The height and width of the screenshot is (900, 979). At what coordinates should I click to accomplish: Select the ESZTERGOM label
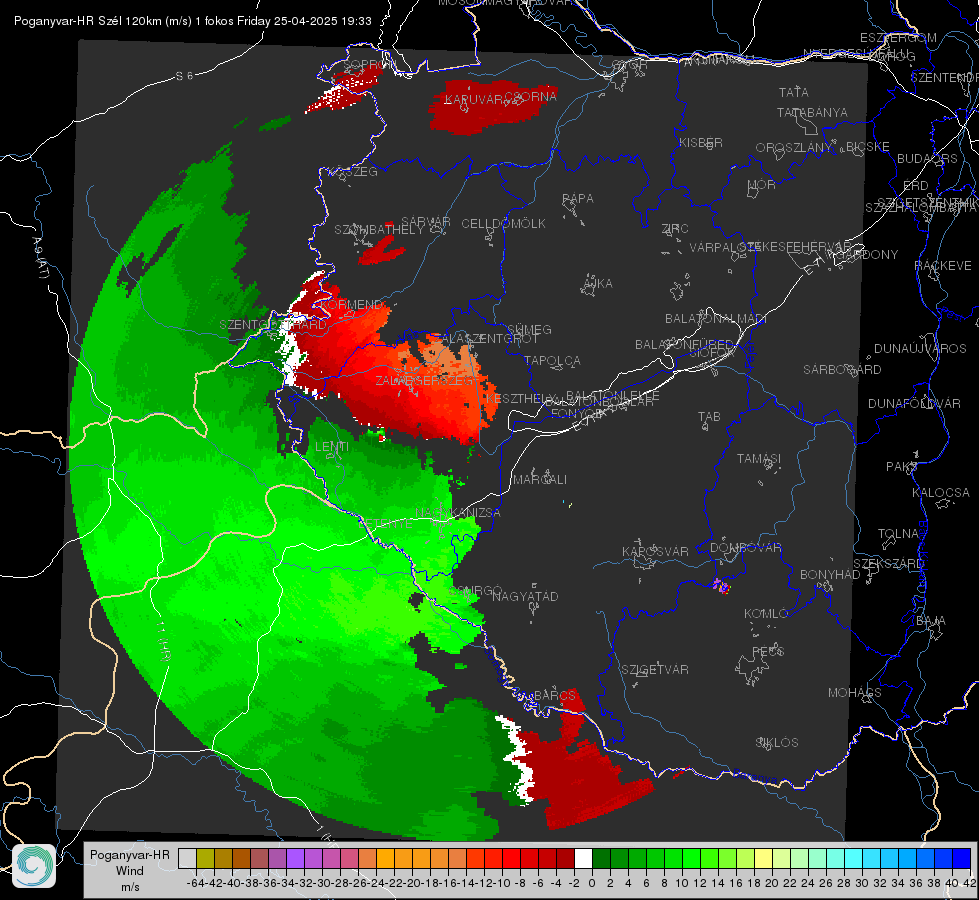point(898,37)
